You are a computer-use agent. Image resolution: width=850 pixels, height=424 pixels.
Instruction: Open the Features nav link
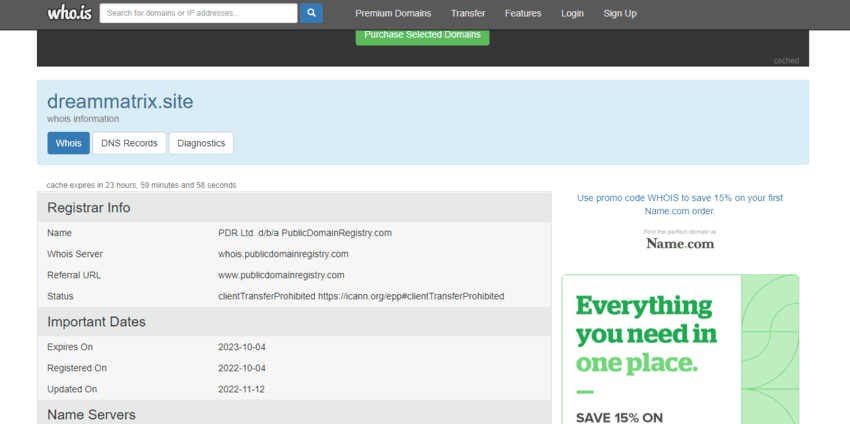coord(523,13)
